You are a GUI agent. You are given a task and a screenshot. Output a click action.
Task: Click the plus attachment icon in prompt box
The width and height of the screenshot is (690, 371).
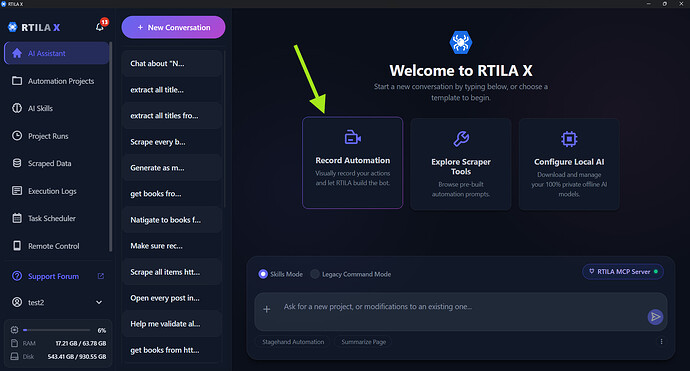coord(267,309)
